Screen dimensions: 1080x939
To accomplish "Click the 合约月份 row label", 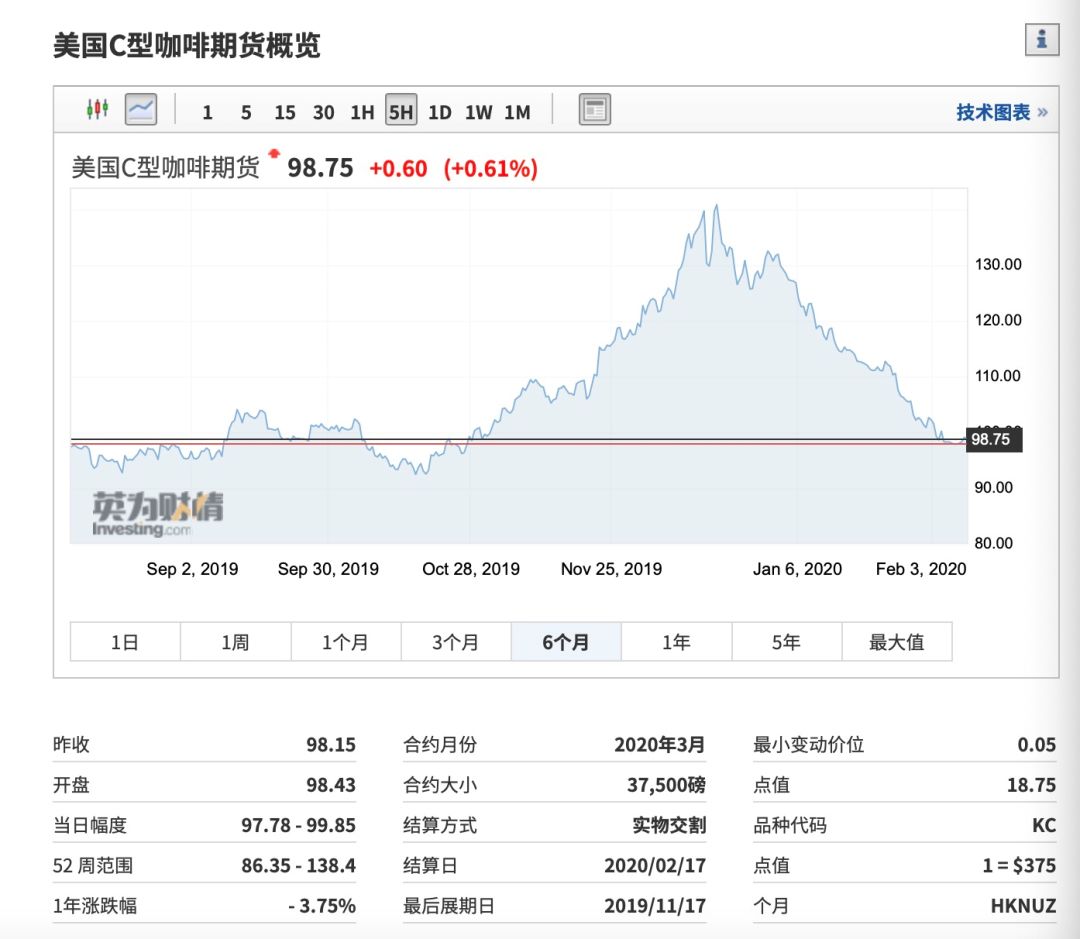I will (440, 745).
